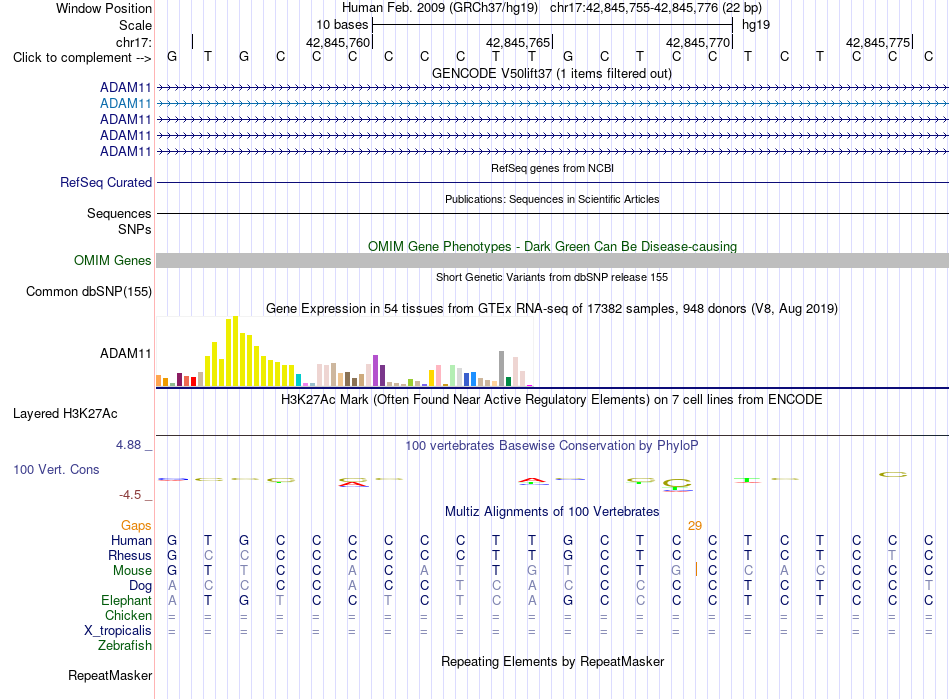The height and width of the screenshot is (699, 950).
Task: Click the Zebrafish species label
Action: coord(125,646)
